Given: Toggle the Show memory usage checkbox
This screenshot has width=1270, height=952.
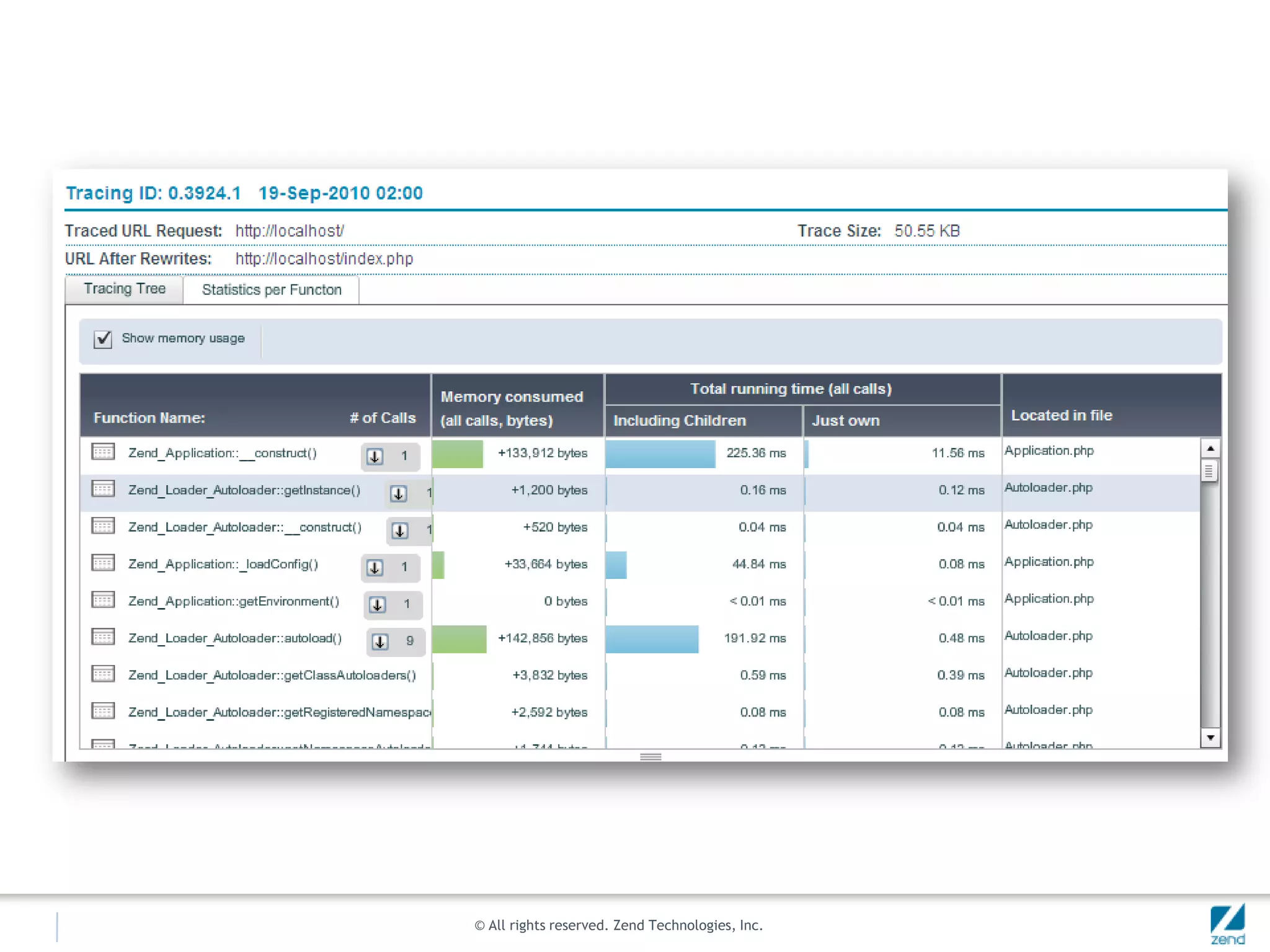Looking at the screenshot, I should tap(103, 339).
